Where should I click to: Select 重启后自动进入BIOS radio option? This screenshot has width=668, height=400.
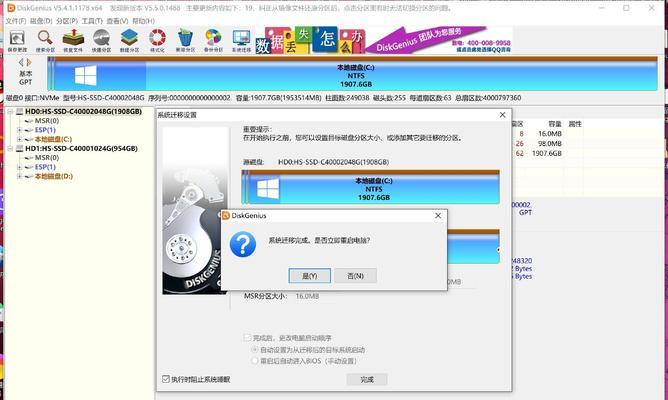[x=255, y=361]
